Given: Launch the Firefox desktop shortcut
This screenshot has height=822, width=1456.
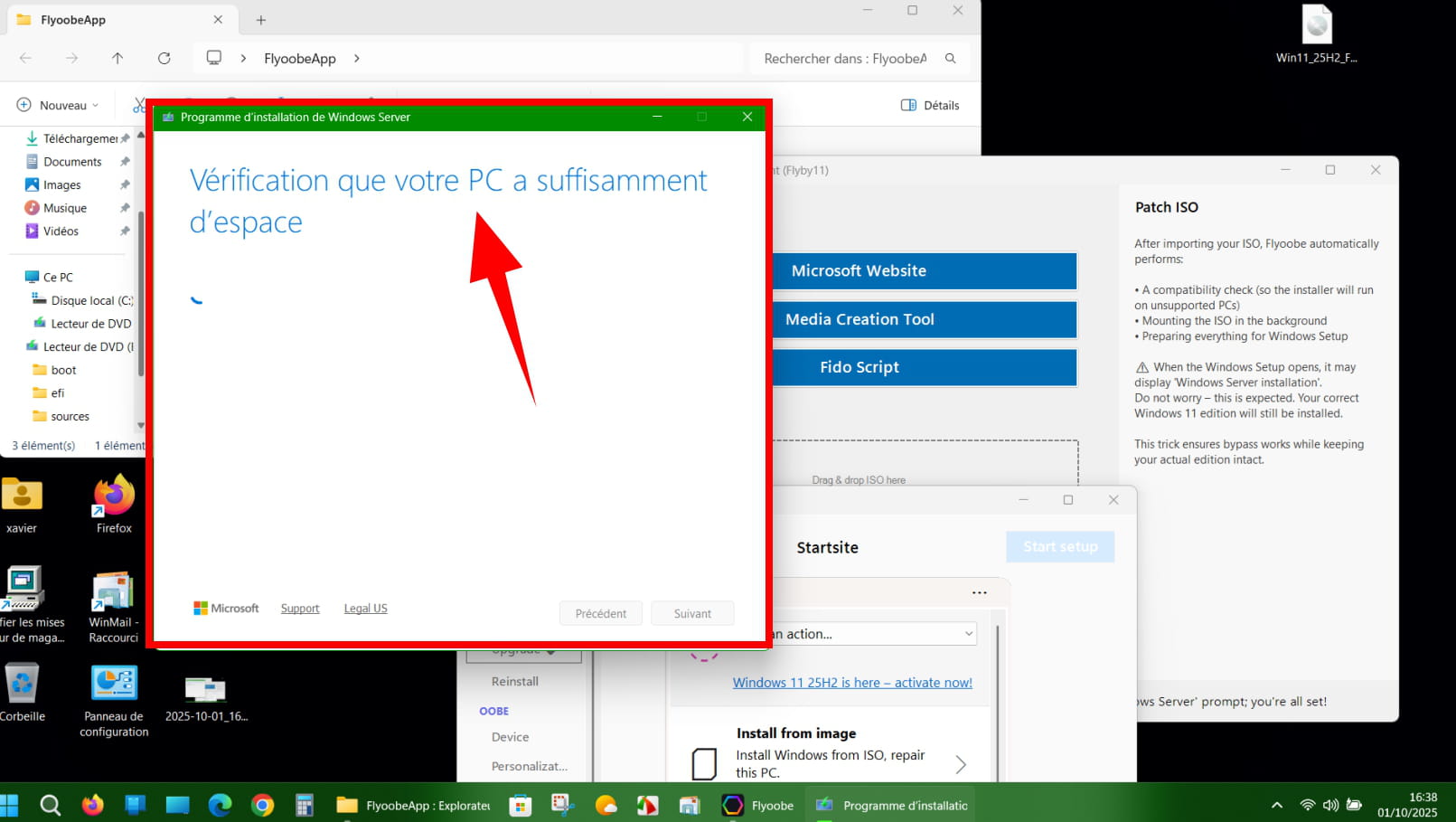Looking at the screenshot, I should [114, 505].
